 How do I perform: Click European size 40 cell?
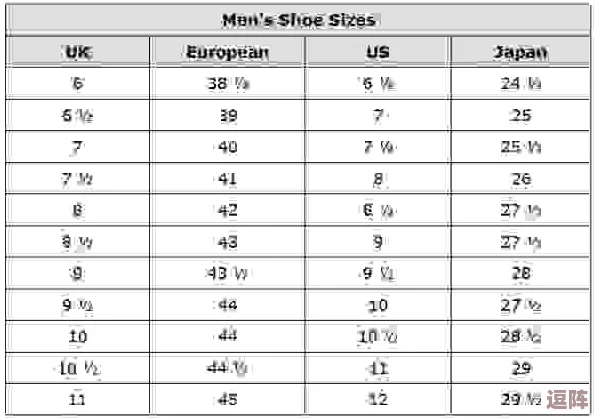(227, 147)
